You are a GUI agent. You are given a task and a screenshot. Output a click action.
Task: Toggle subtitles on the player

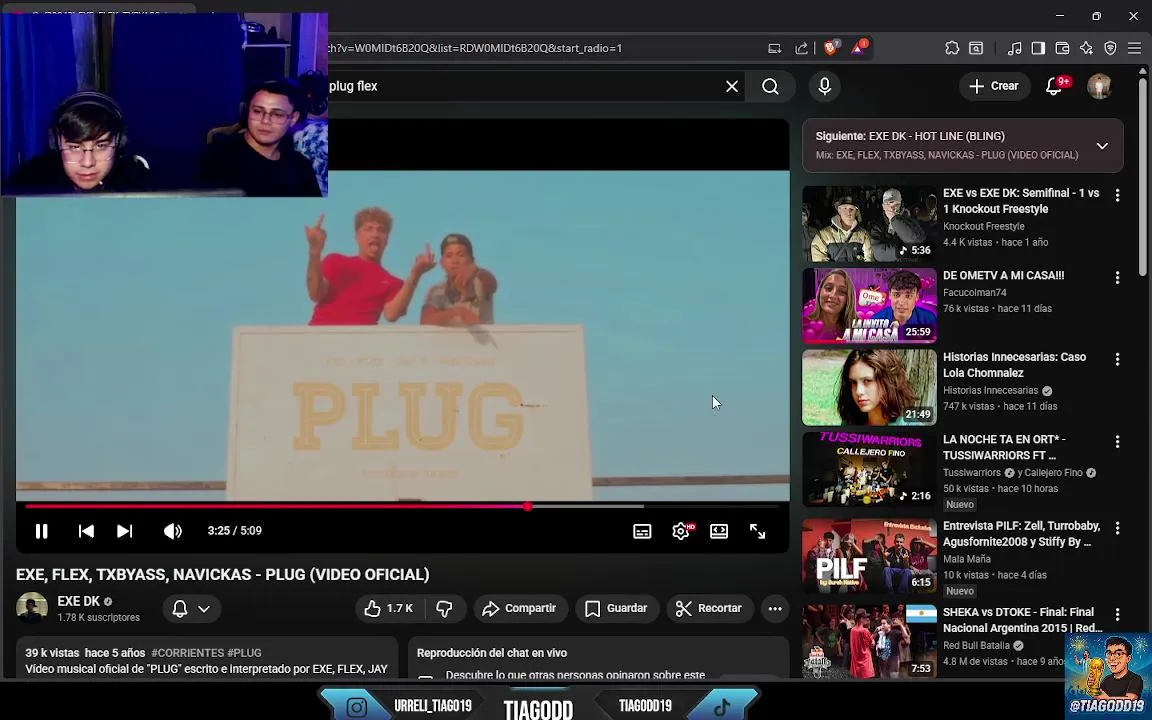click(642, 531)
